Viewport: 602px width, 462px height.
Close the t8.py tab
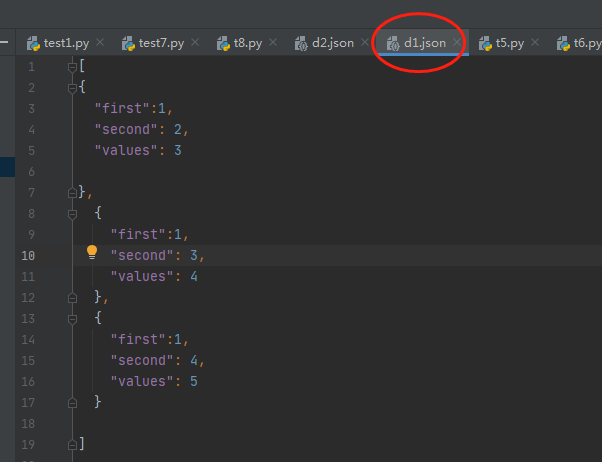pyautogui.click(x=273, y=42)
